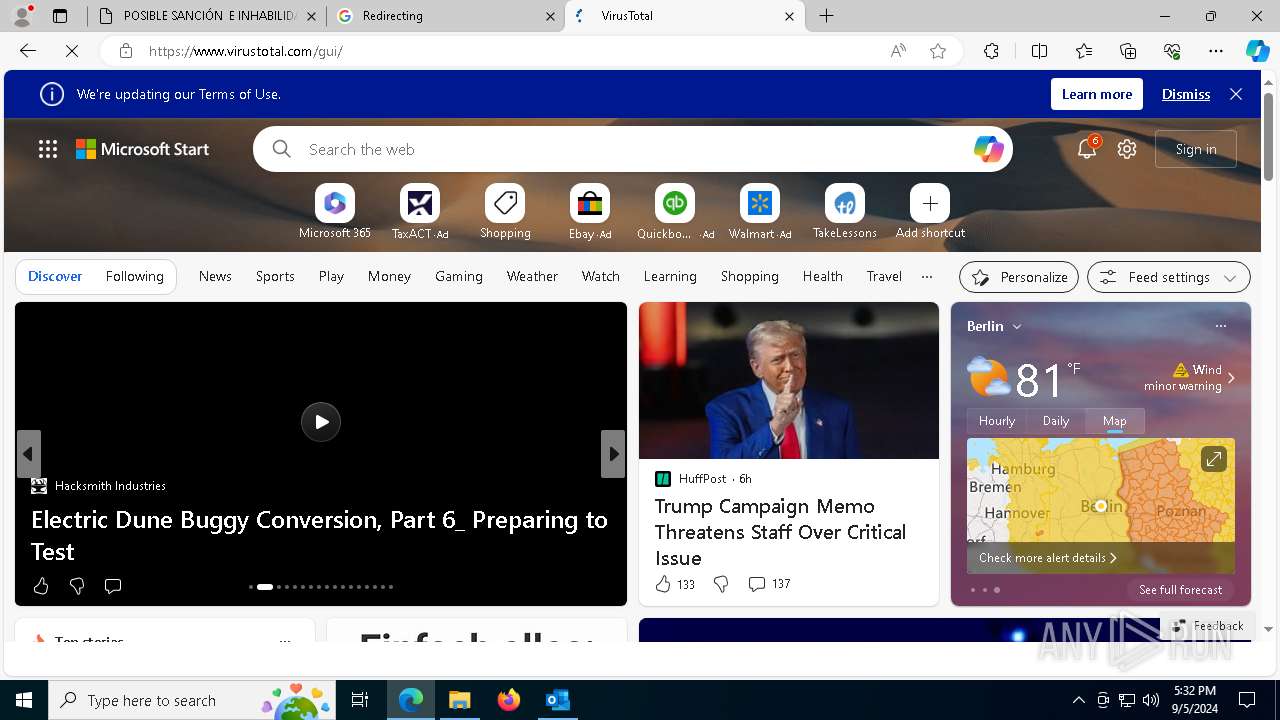Dislike the Electric Dune Buggy video
The height and width of the screenshot is (720, 1280).
(x=77, y=586)
